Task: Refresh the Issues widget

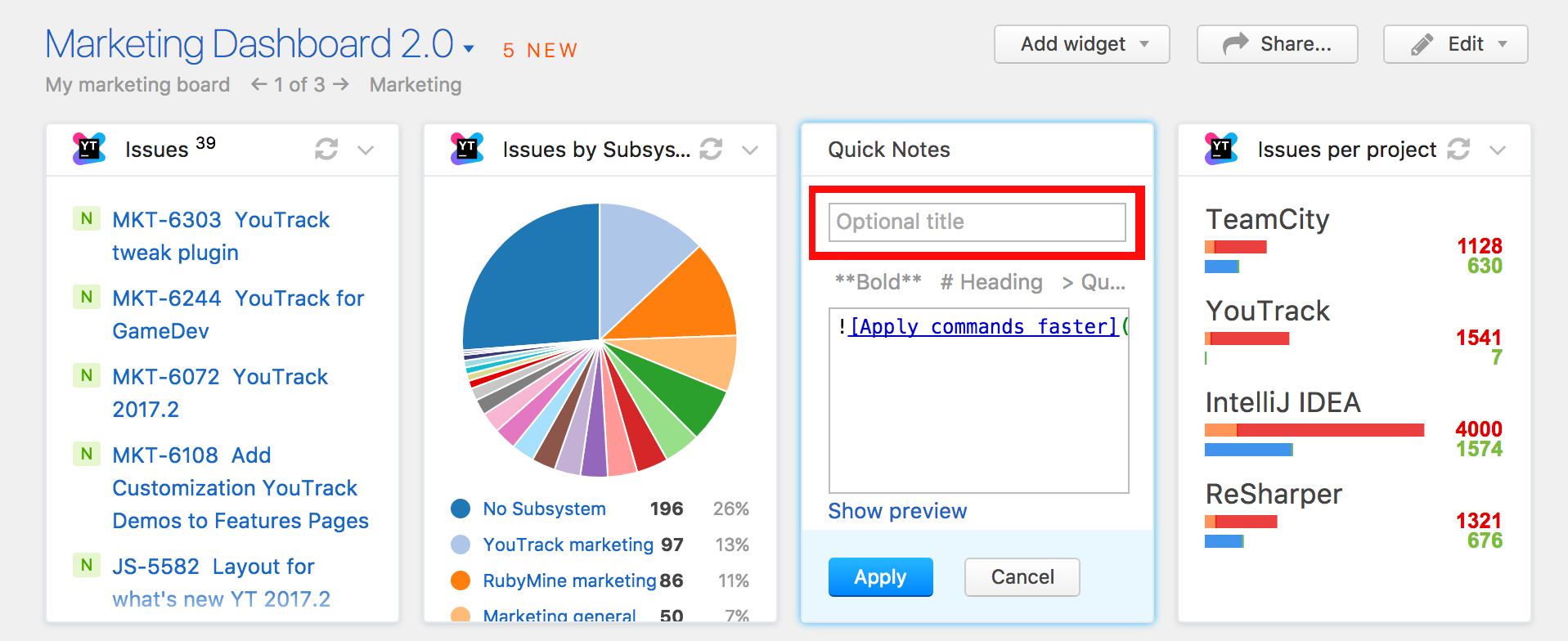Action: coord(326,149)
